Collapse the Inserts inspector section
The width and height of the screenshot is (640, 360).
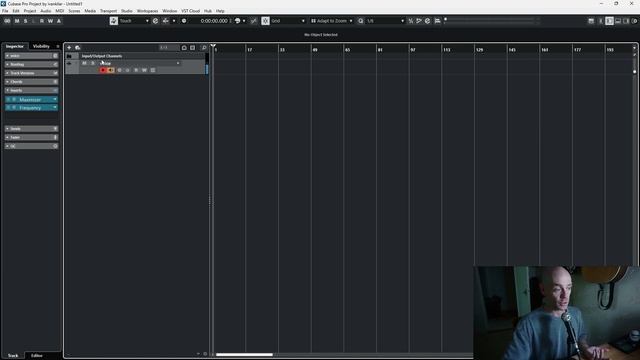[31, 90]
